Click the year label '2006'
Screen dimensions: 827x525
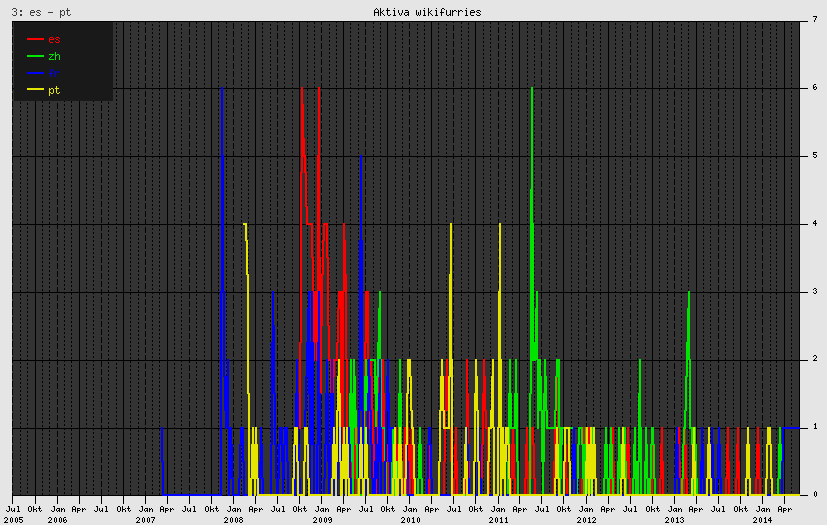click(x=57, y=520)
